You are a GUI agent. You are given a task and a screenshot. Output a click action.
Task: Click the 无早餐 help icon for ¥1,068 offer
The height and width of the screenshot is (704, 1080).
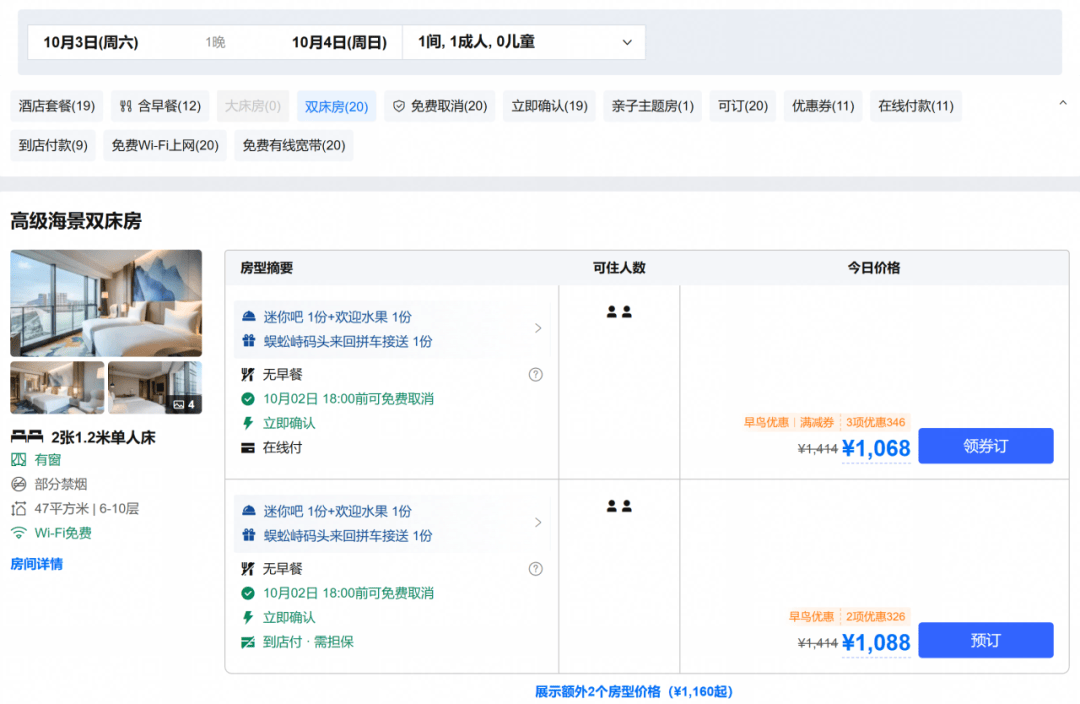(x=535, y=375)
